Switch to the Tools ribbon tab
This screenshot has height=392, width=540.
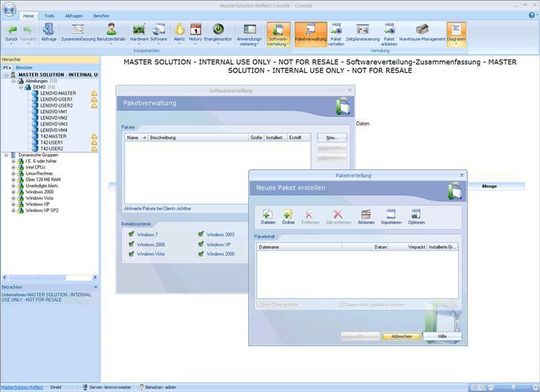tap(49, 16)
